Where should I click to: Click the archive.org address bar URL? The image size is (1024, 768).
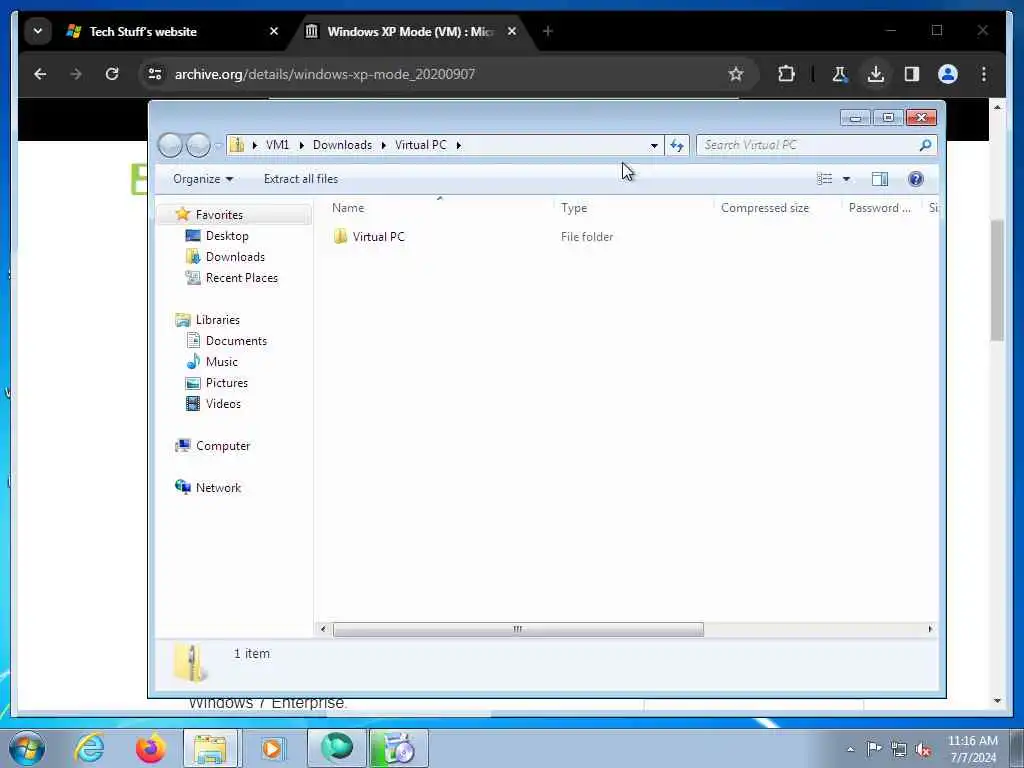pos(325,74)
